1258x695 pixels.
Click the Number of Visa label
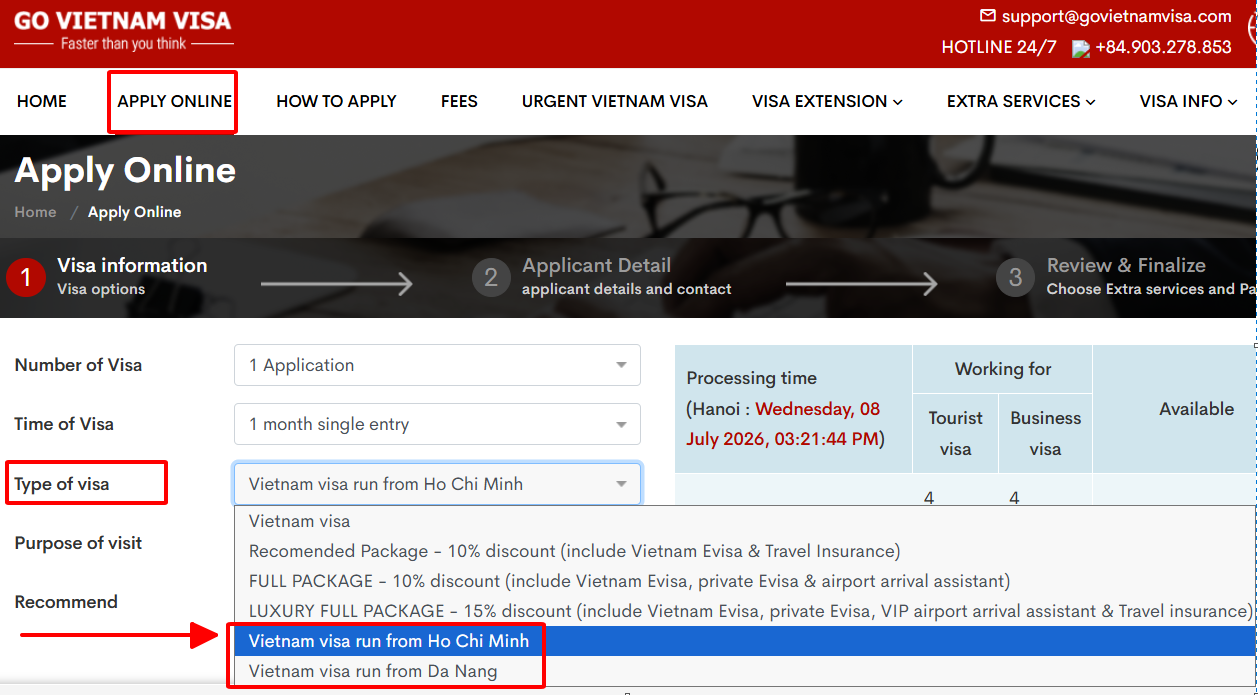point(78,365)
